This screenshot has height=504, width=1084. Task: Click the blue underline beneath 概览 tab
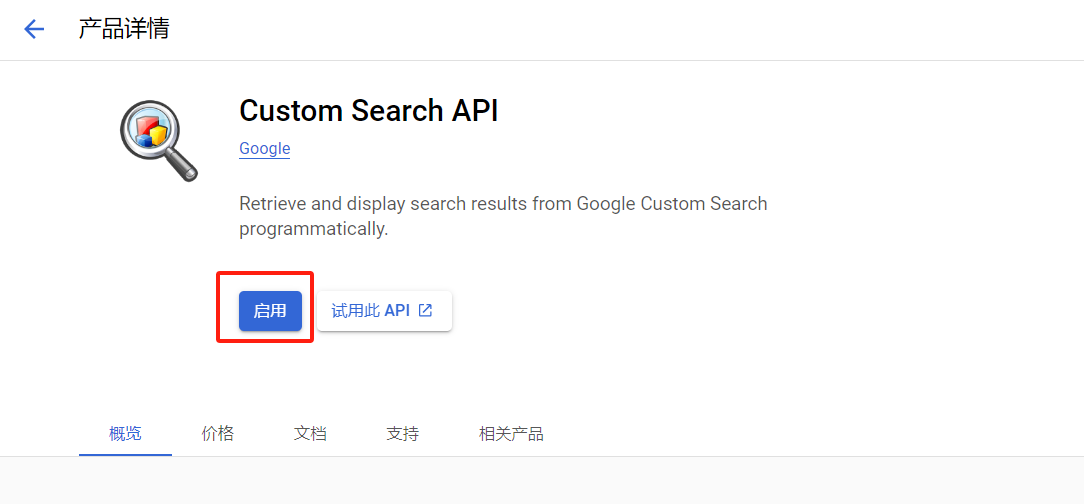[125, 455]
